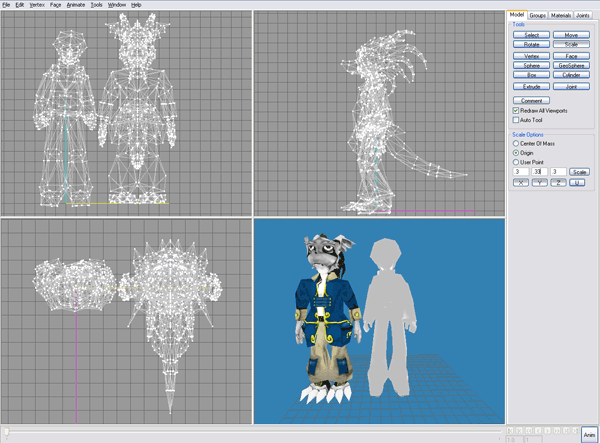Open the Help menu
600x443 pixels.
[136, 5]
